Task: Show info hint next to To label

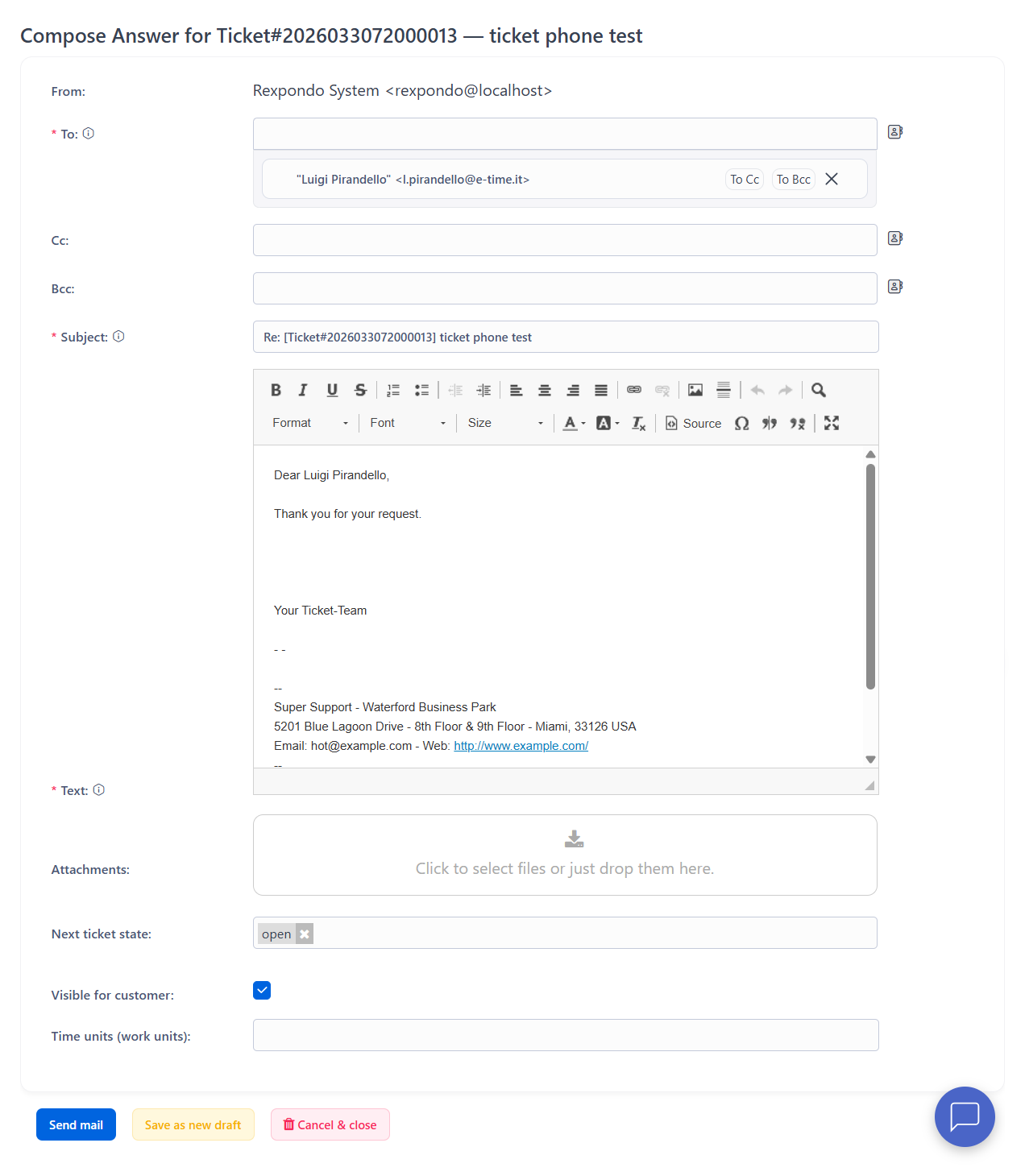Action: tap(89, 134)
